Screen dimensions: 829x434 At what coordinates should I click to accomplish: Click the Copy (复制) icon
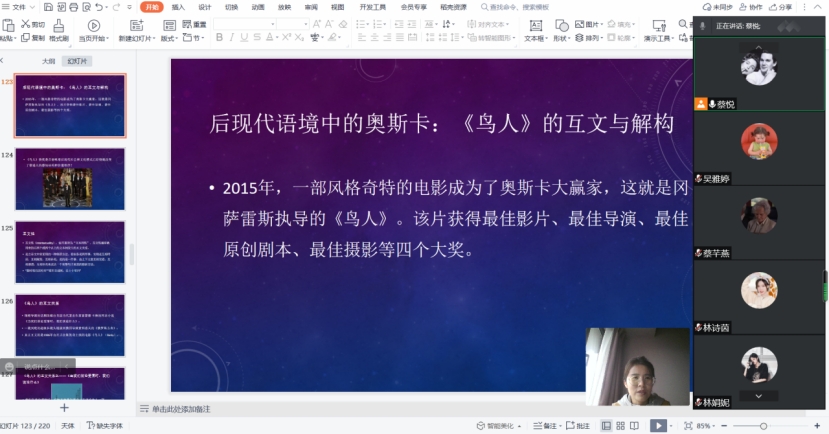25,38
